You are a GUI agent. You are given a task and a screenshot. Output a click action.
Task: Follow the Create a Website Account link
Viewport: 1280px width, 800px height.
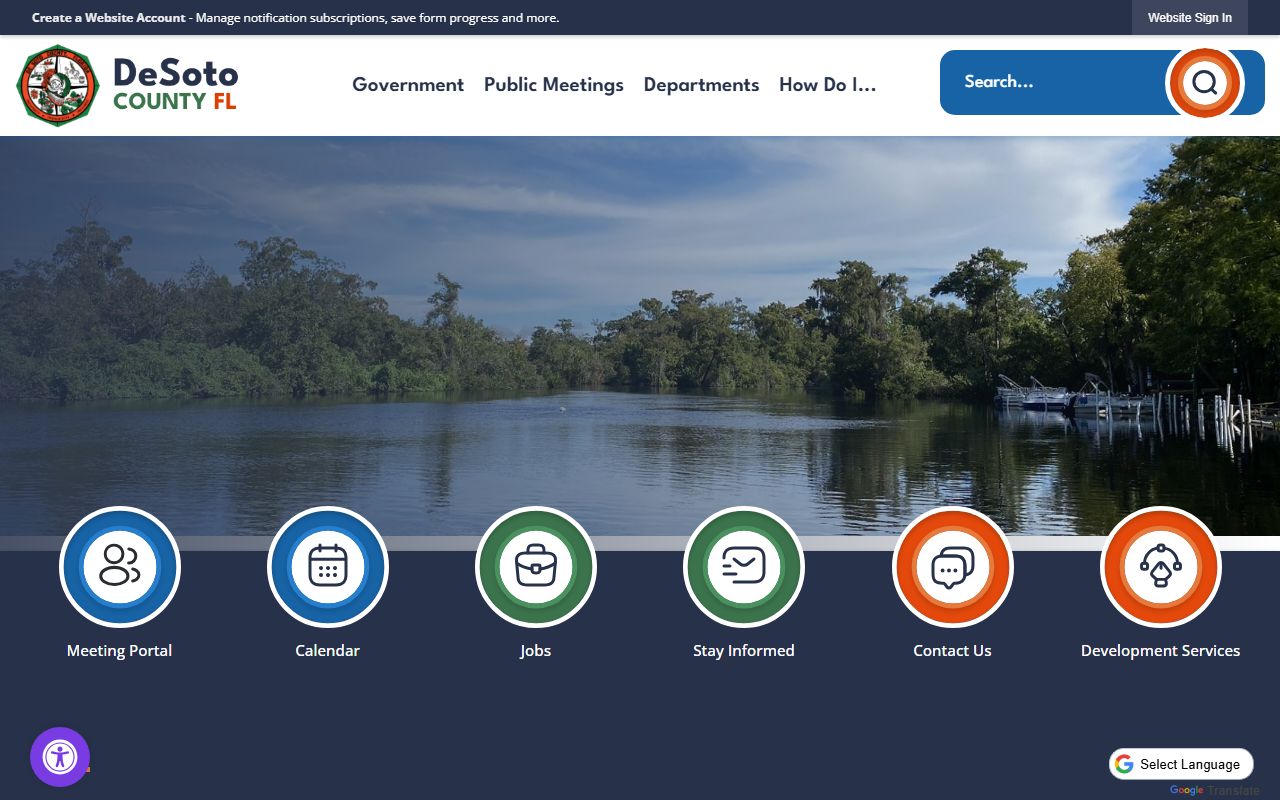click(109, 18)
